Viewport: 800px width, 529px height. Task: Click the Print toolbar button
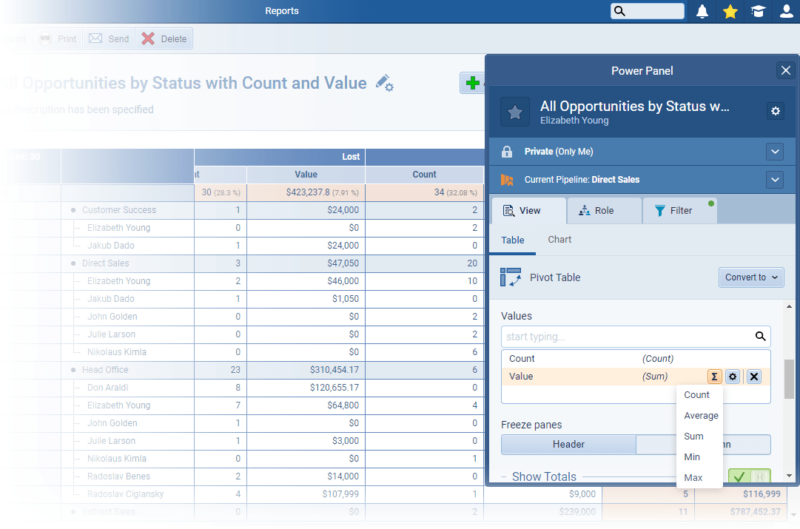(x=58, y=39)
